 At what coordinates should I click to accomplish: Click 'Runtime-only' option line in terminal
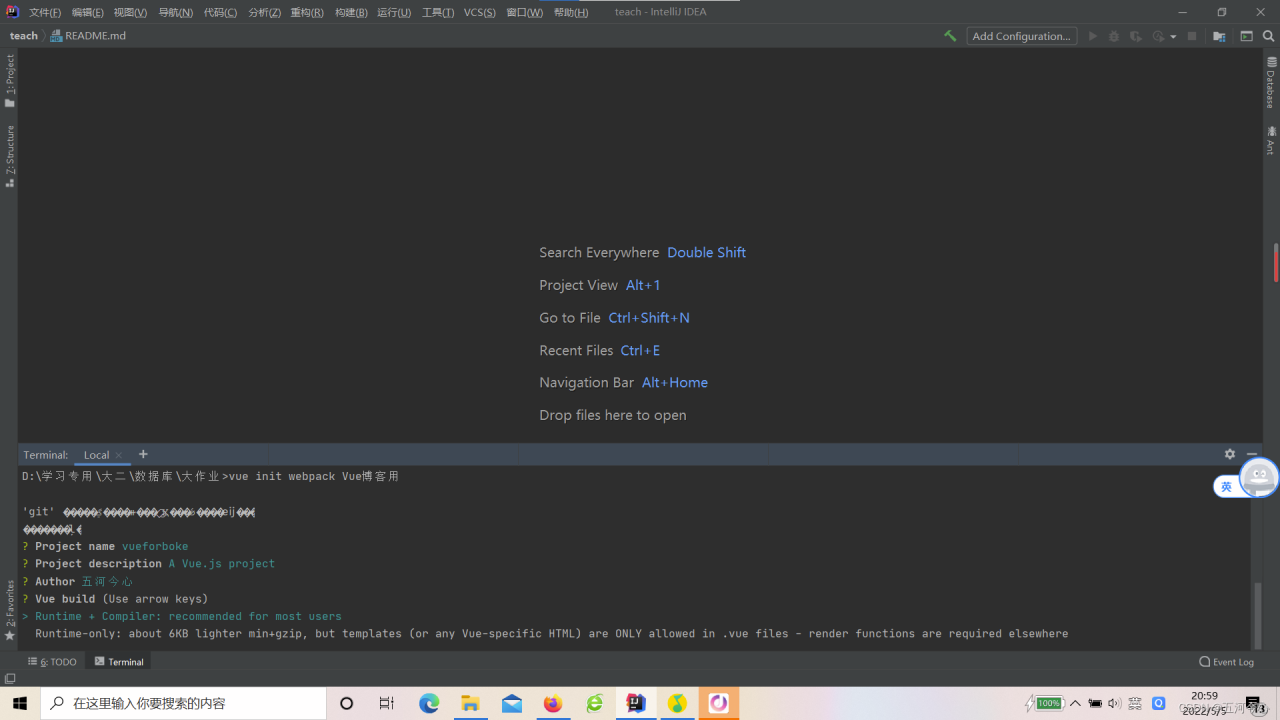click(551, 634)
